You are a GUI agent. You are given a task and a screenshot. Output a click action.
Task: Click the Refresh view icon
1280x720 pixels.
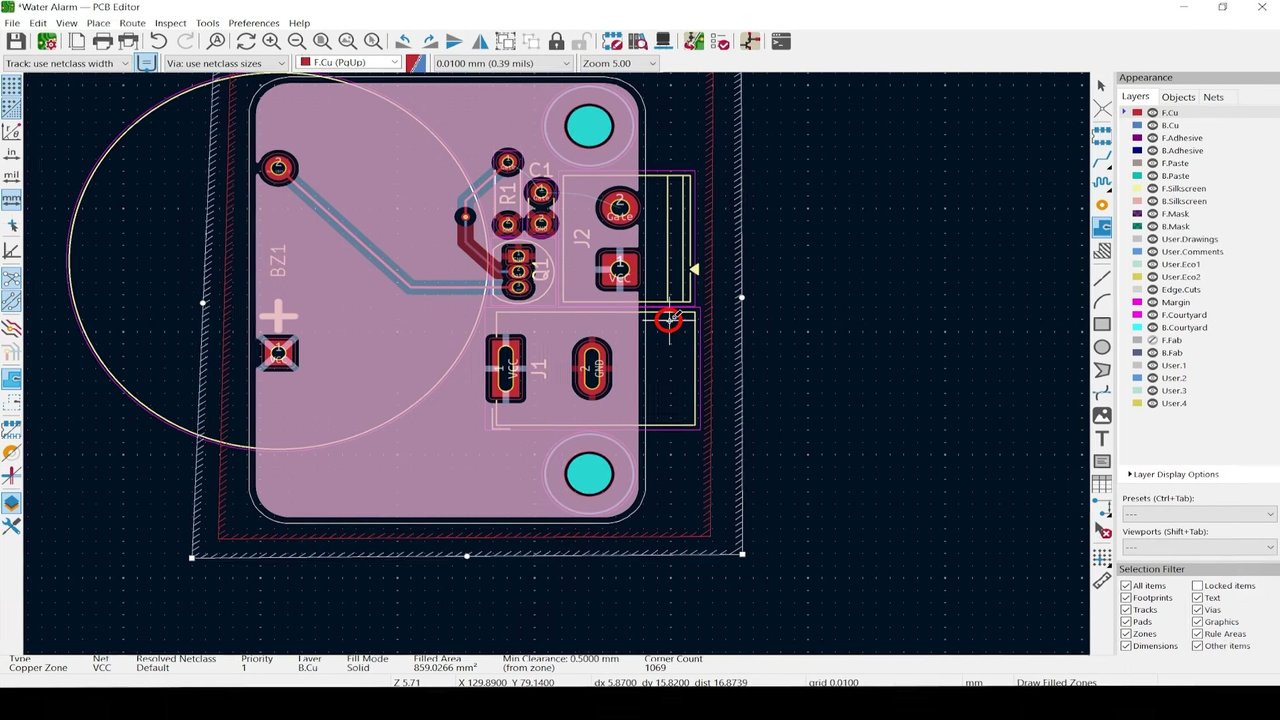point(245,41)
